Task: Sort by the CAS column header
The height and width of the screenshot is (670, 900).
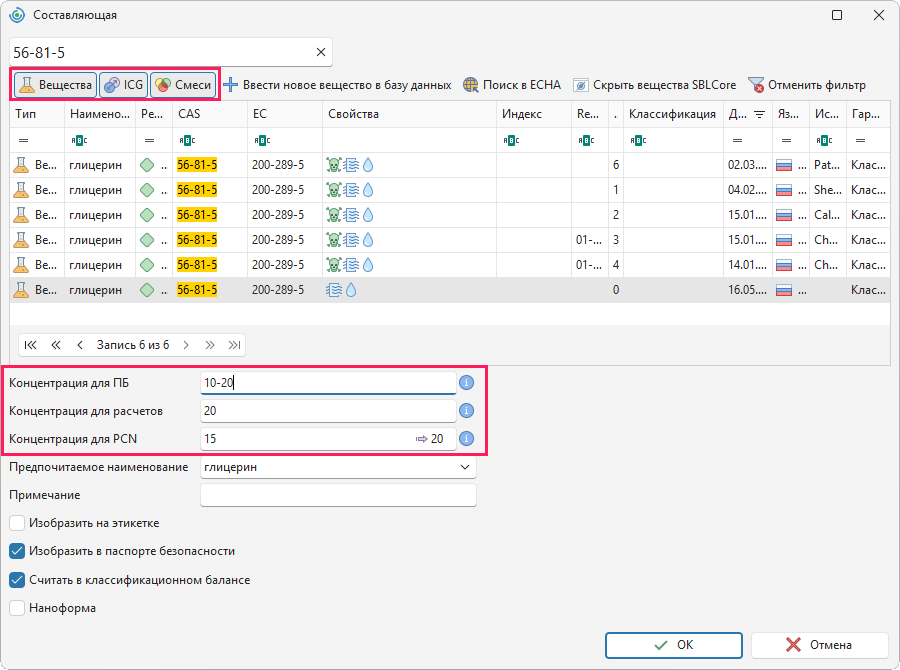Action: coord(210,114)
